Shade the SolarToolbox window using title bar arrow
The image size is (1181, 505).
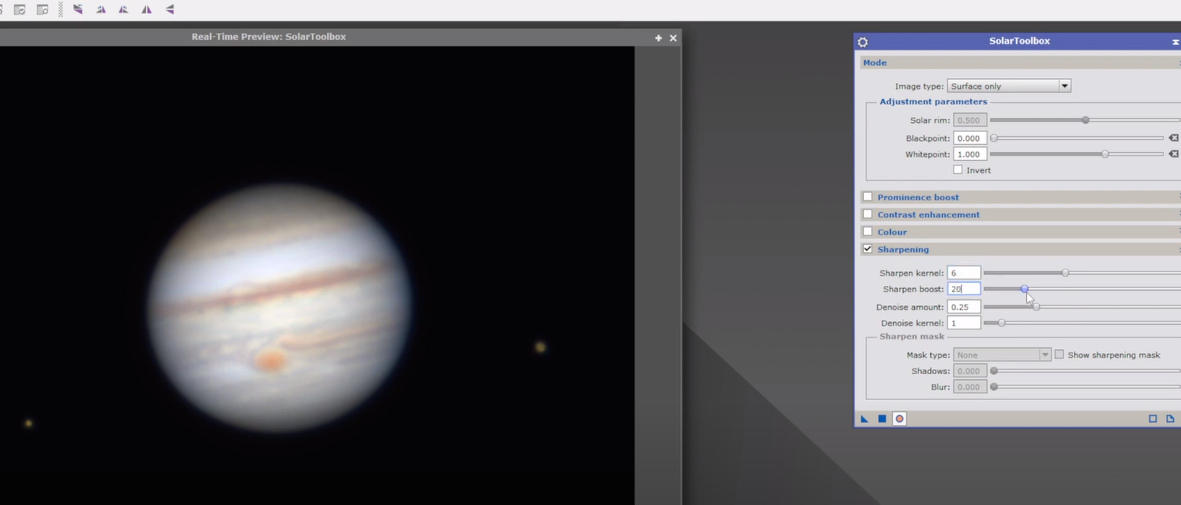click(1176, 42)
